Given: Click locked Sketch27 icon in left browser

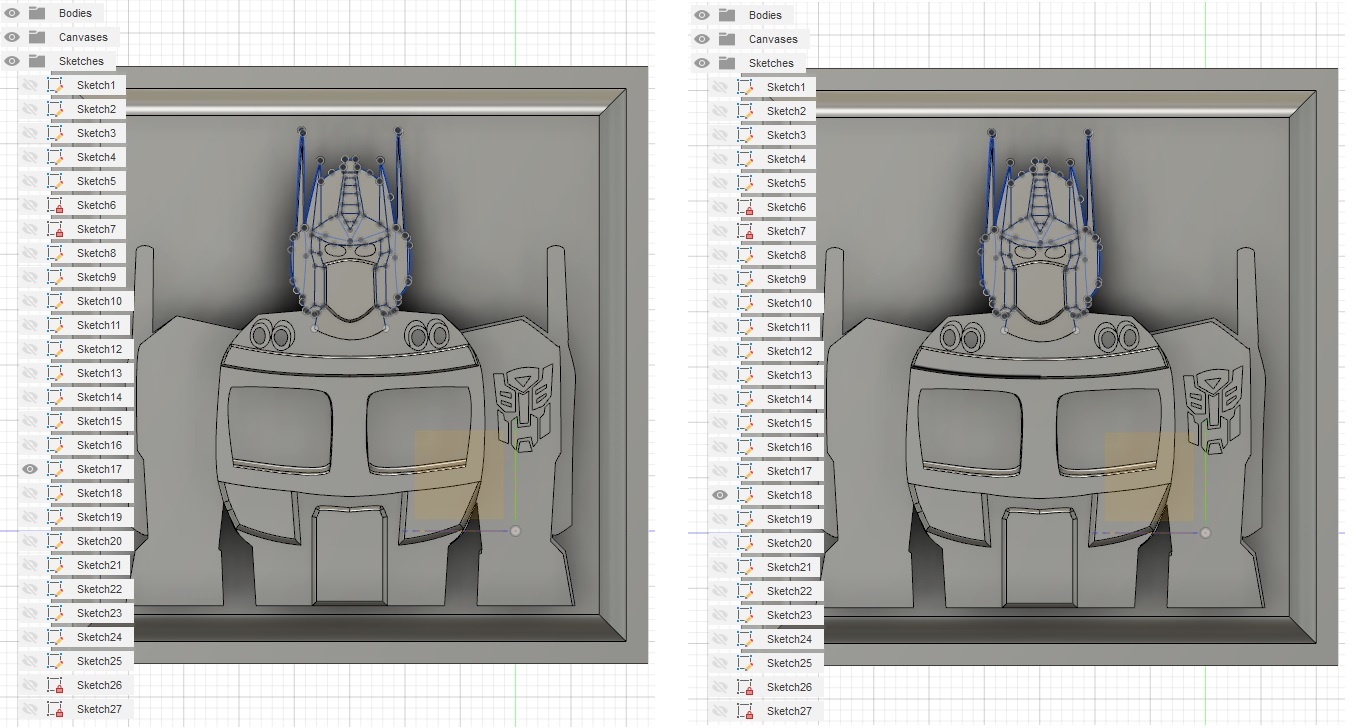Looking at the screenshot, I should (56, 709).
